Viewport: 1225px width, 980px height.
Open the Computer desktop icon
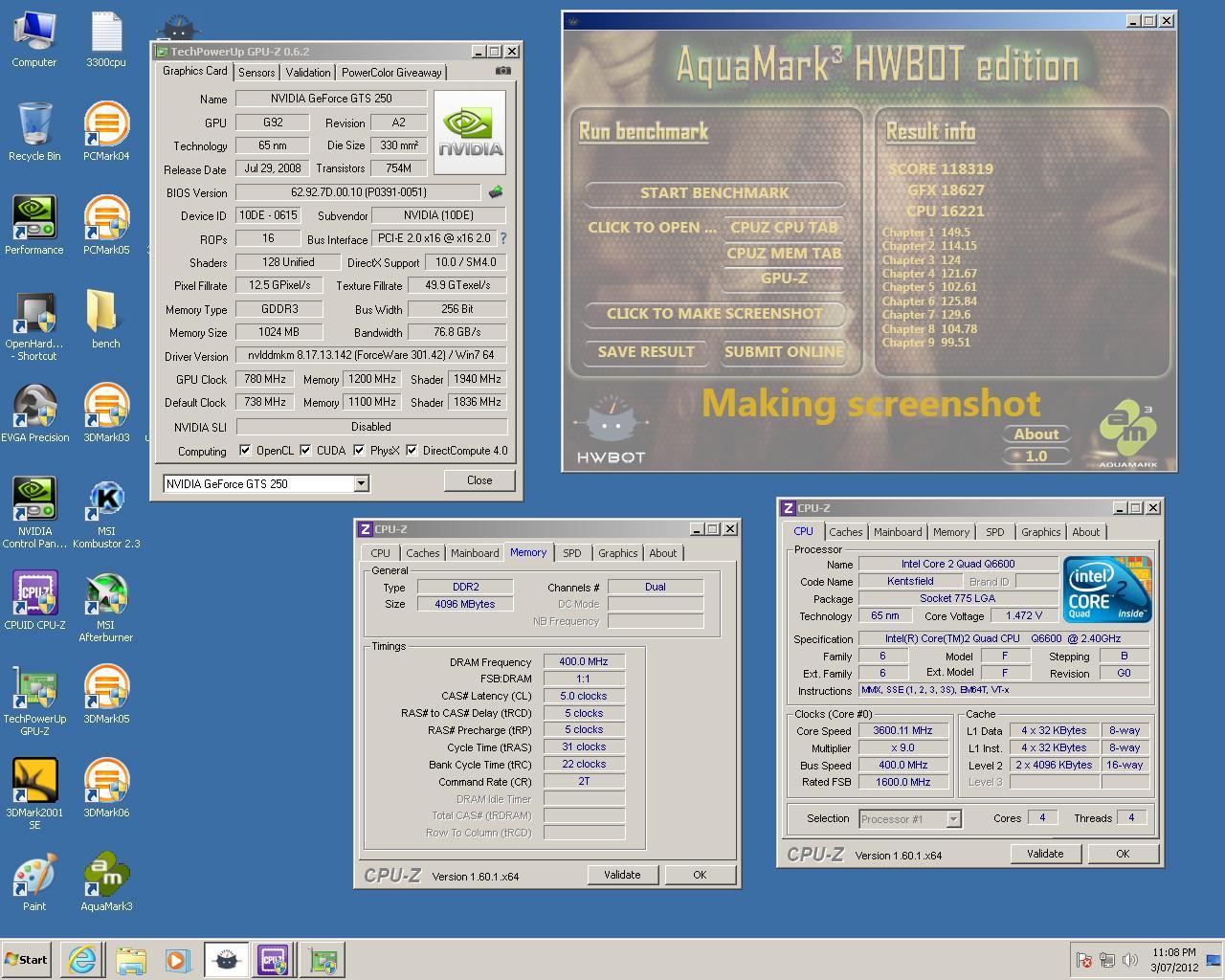coord(34,40)
